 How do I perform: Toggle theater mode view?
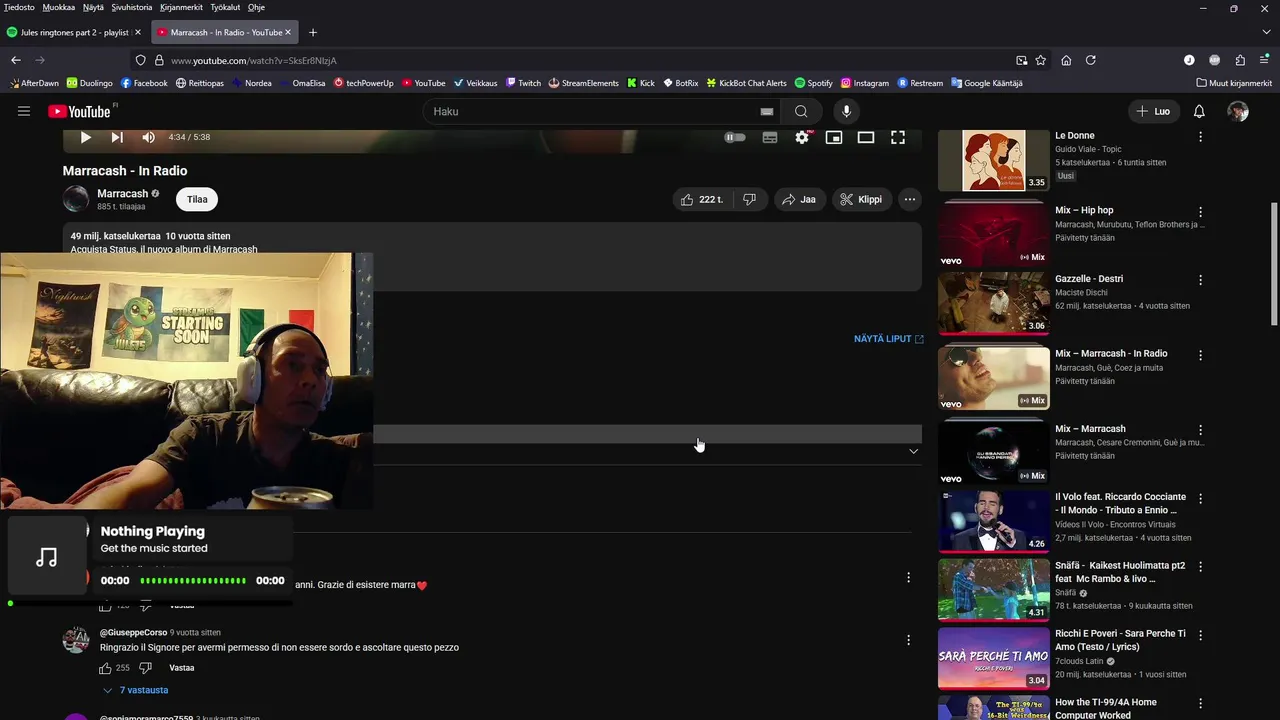[x=866, y=137]
